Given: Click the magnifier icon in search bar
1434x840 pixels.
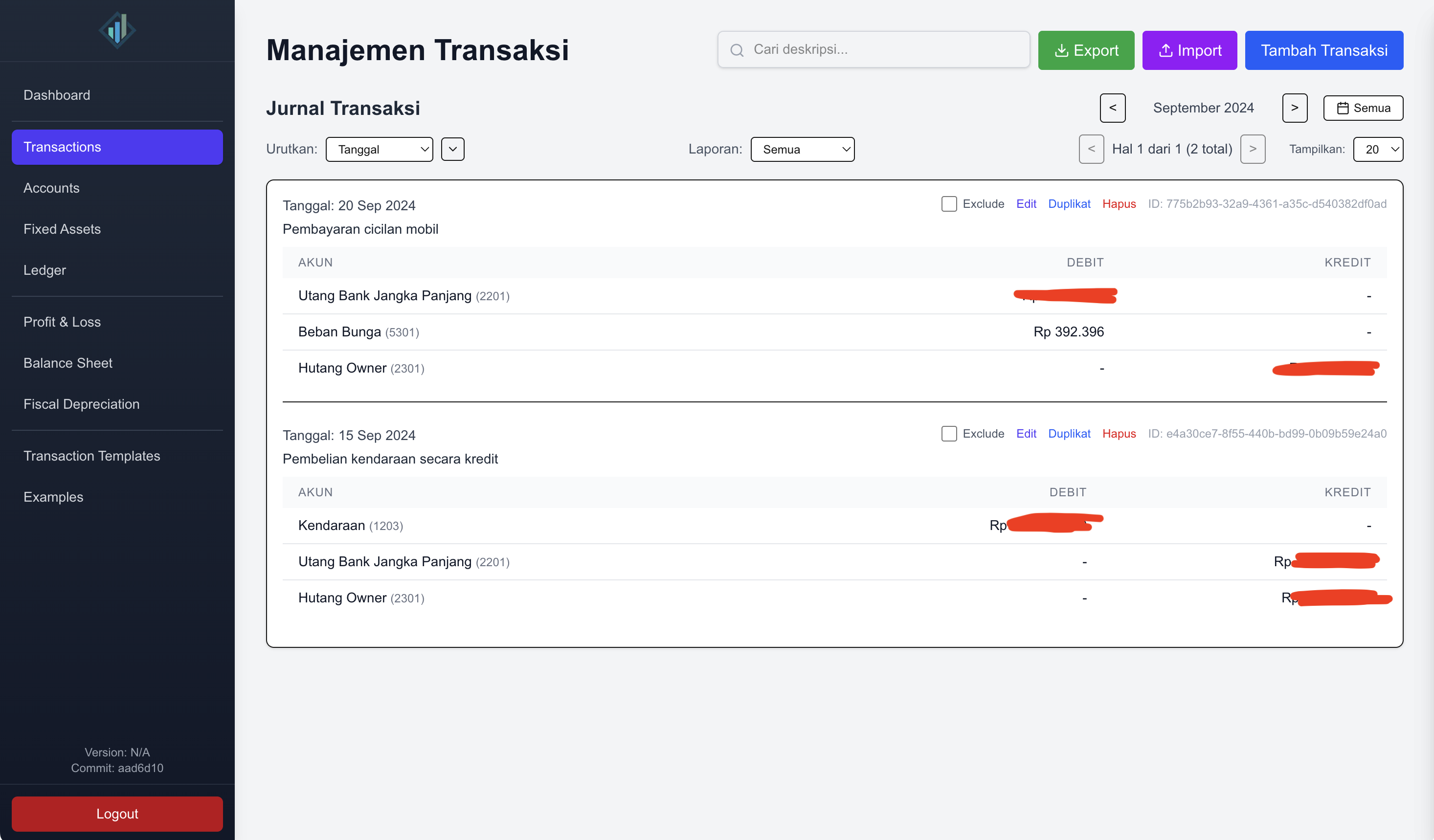Looking at the screenshot, I should (x=737, y=49).
